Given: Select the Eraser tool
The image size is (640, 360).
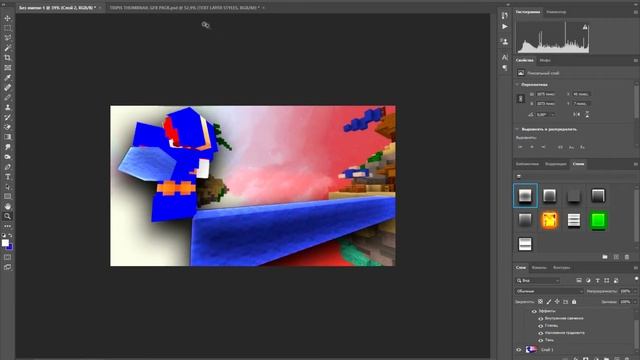Looking at the screenshot, I should pos(7,127).
